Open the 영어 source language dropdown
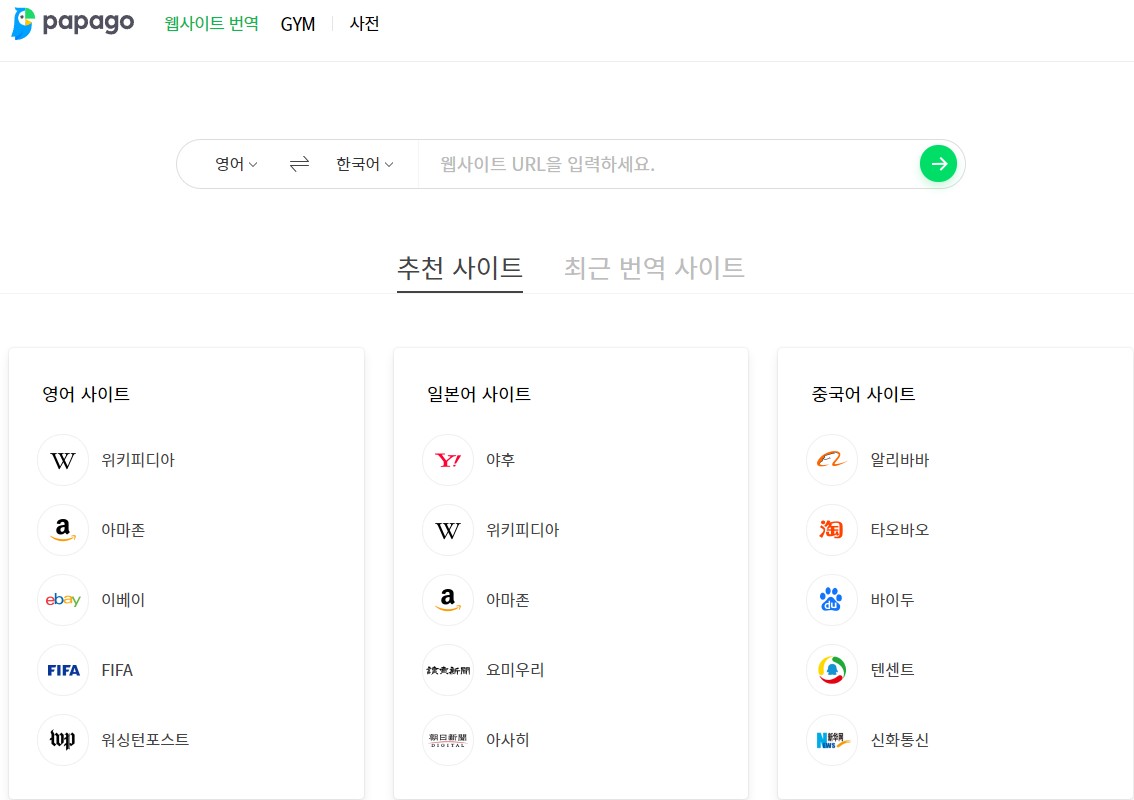Screen dimensions: 1134x800 tap(236, 164)
